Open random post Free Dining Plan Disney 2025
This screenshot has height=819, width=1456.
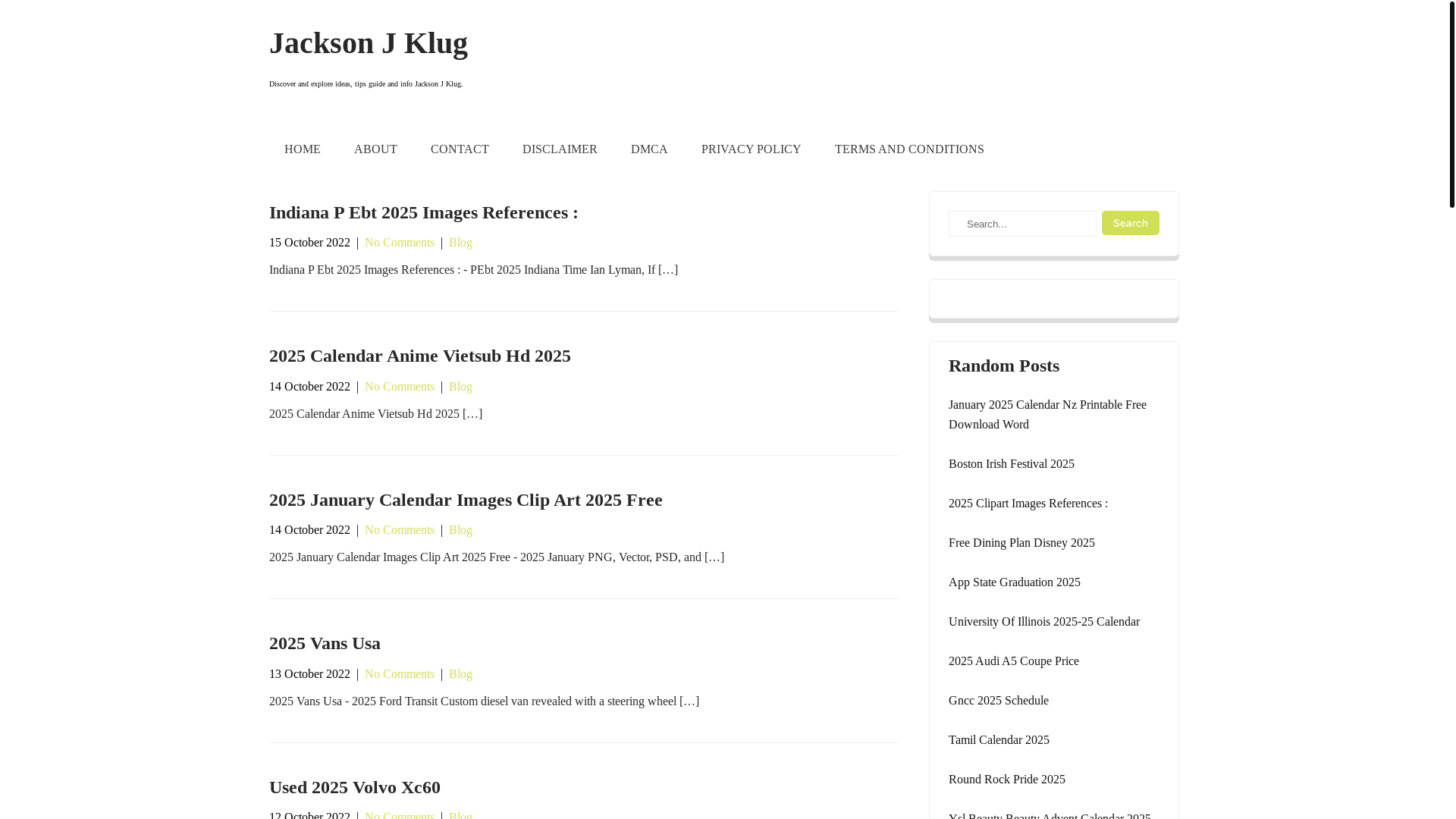pyautogui.click(x=1021, y=543)
